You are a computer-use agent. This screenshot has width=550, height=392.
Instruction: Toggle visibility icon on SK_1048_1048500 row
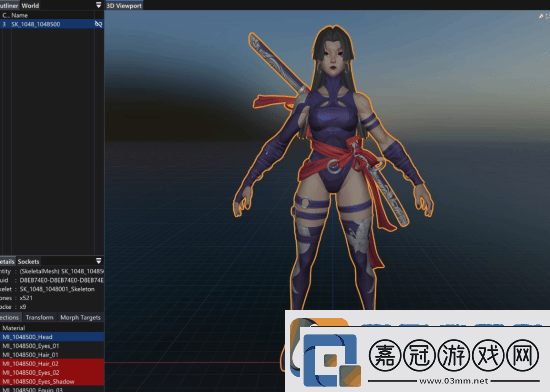(x=99, y=24)
